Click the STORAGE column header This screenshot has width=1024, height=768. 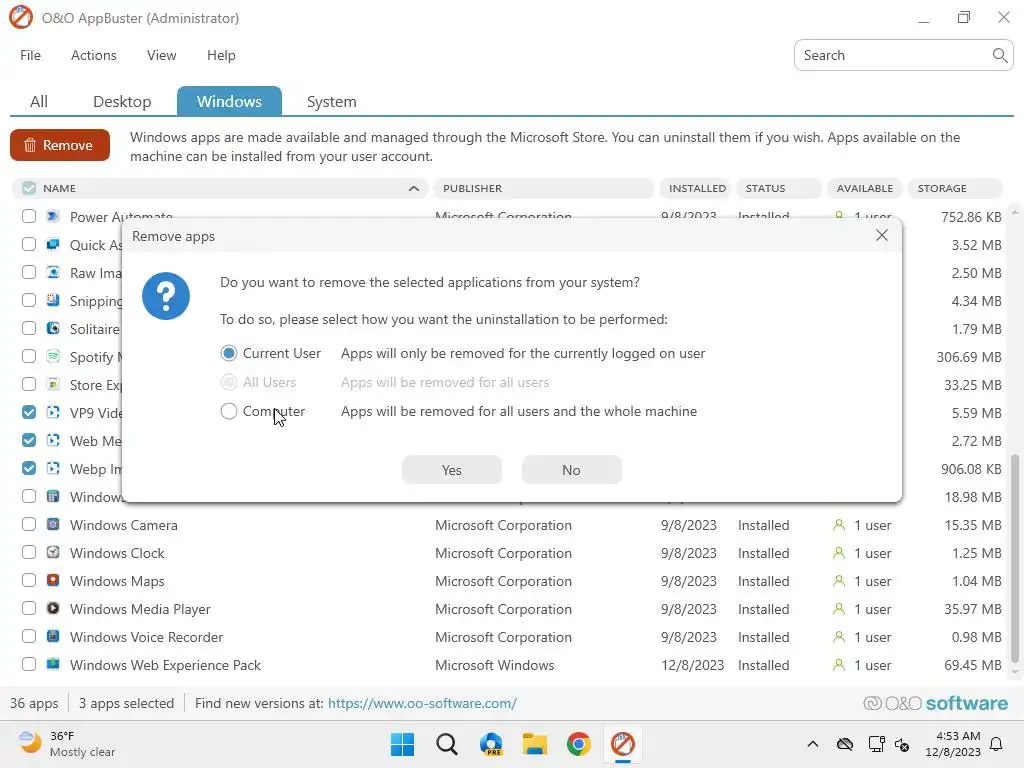pyautogui.click(x=955, y=188)
